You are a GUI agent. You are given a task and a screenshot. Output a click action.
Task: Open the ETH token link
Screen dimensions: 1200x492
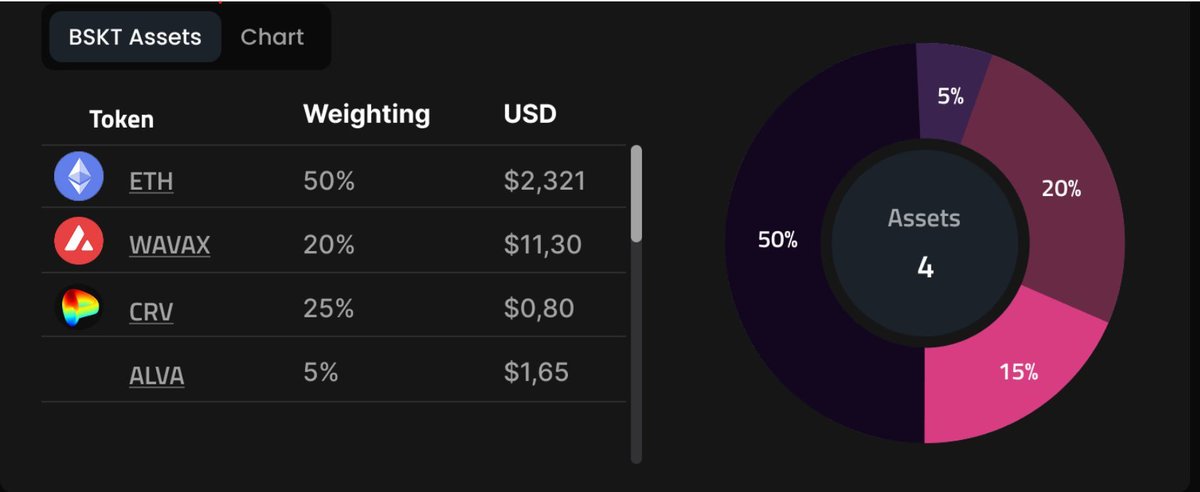pyautogui.click(x=151, y=182)
